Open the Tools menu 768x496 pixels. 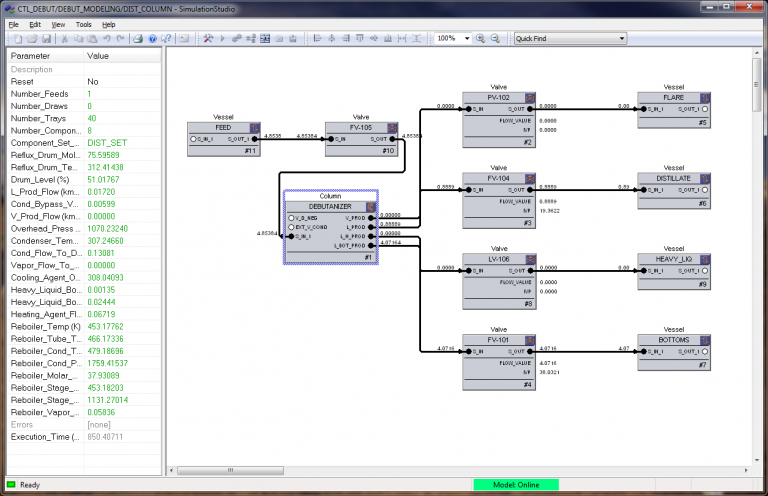(x=83, y=23)
